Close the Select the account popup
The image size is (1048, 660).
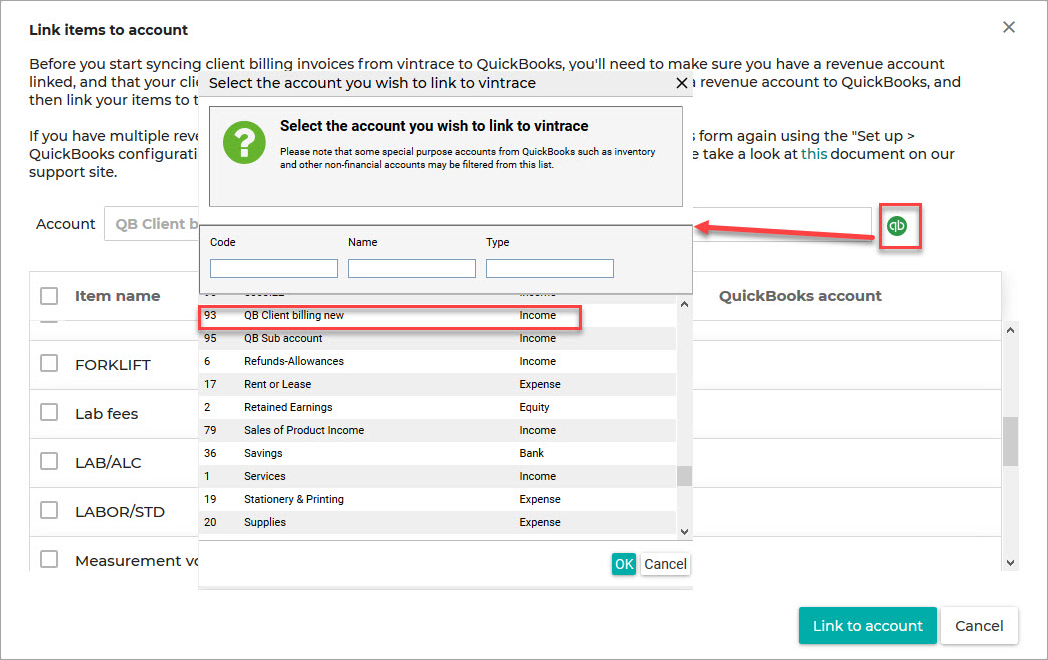682,83
